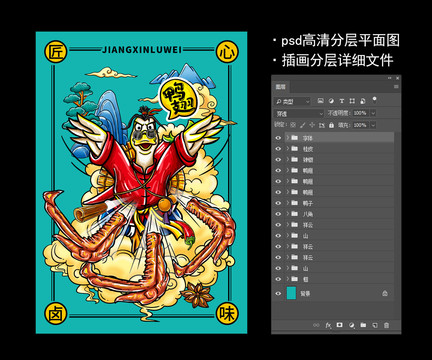Create a new layer
This screenshot has width=432, height=360.
[375, 325]
